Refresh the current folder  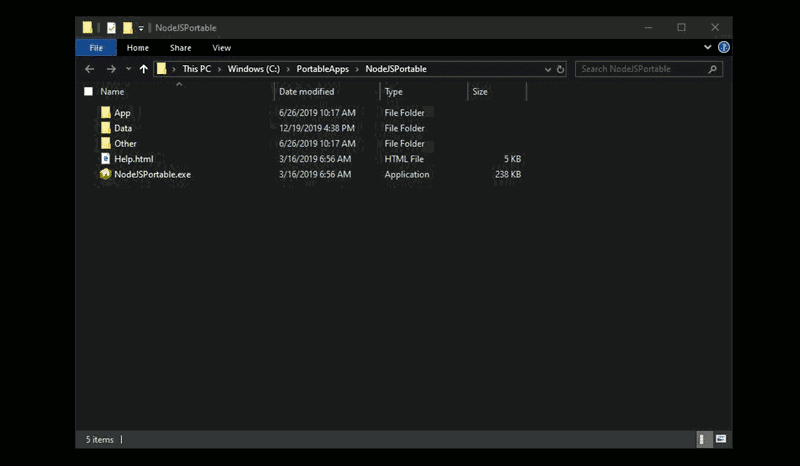coord(560,69)
